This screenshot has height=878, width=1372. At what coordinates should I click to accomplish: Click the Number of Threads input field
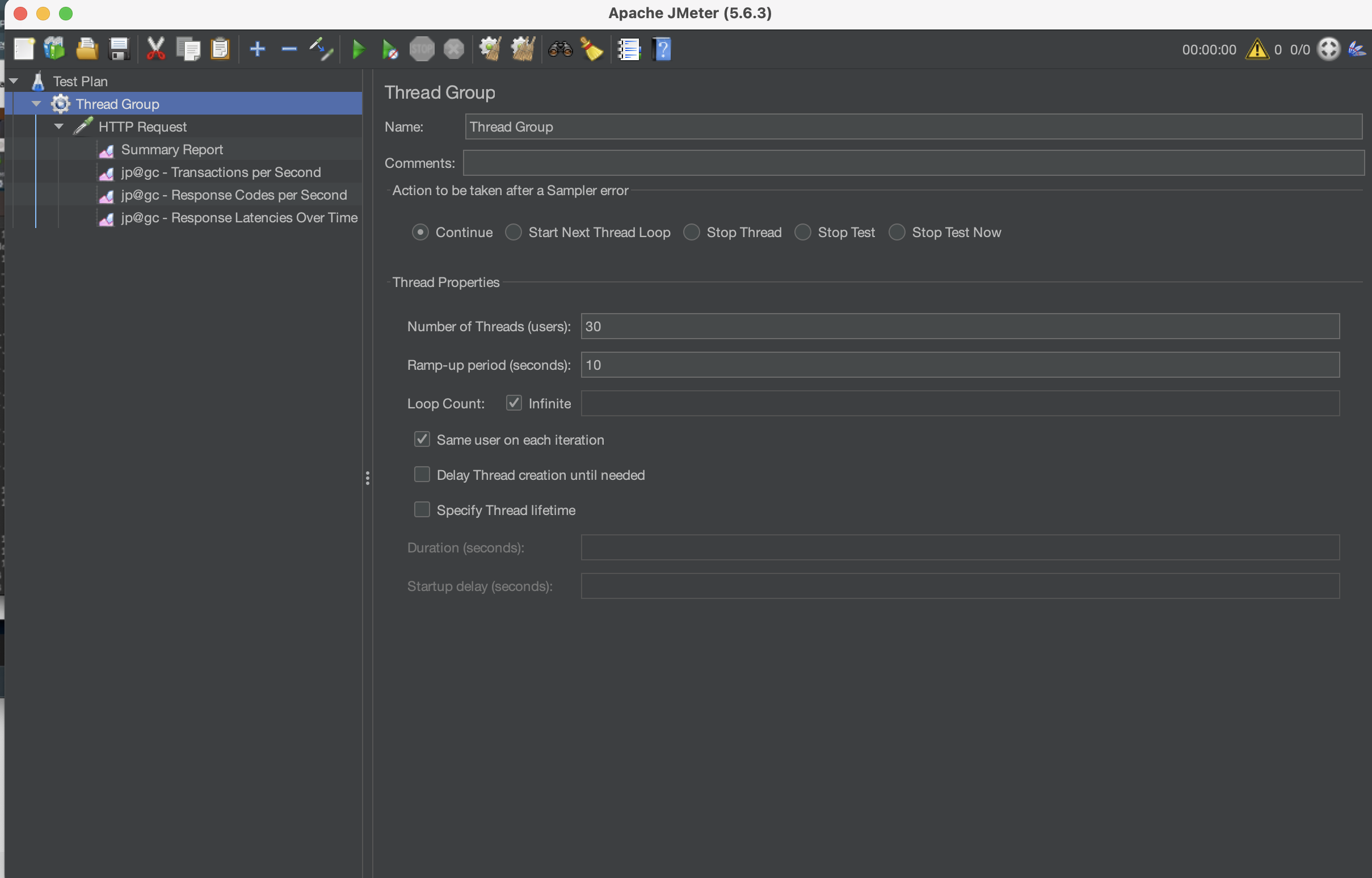(x=959, y=326)
